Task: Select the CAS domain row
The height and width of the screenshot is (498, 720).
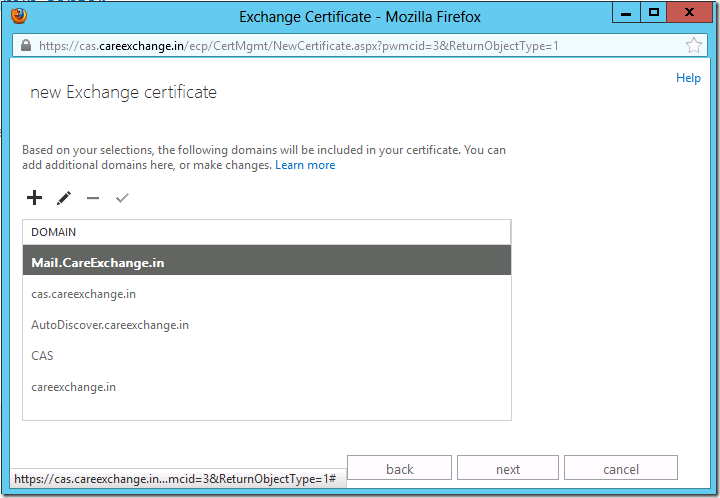Action: pos(267,356)
